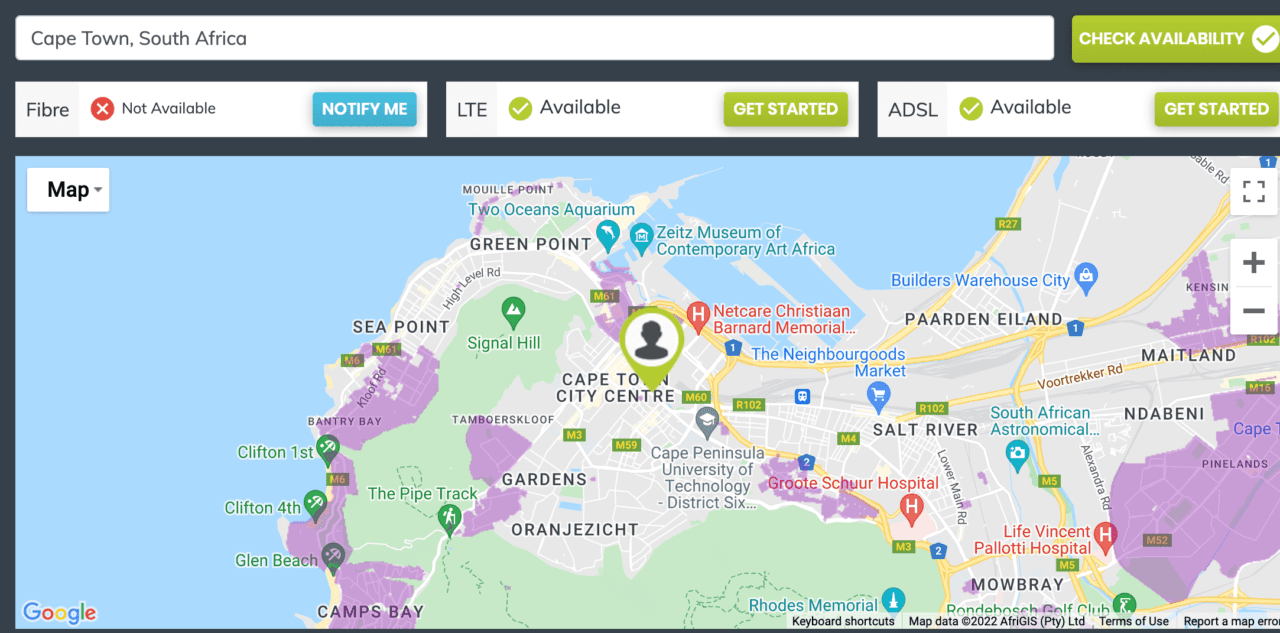Zoom in using the plus icon
The width and height of the screenshot is (1280, 633).
[x=1253, y=262]
